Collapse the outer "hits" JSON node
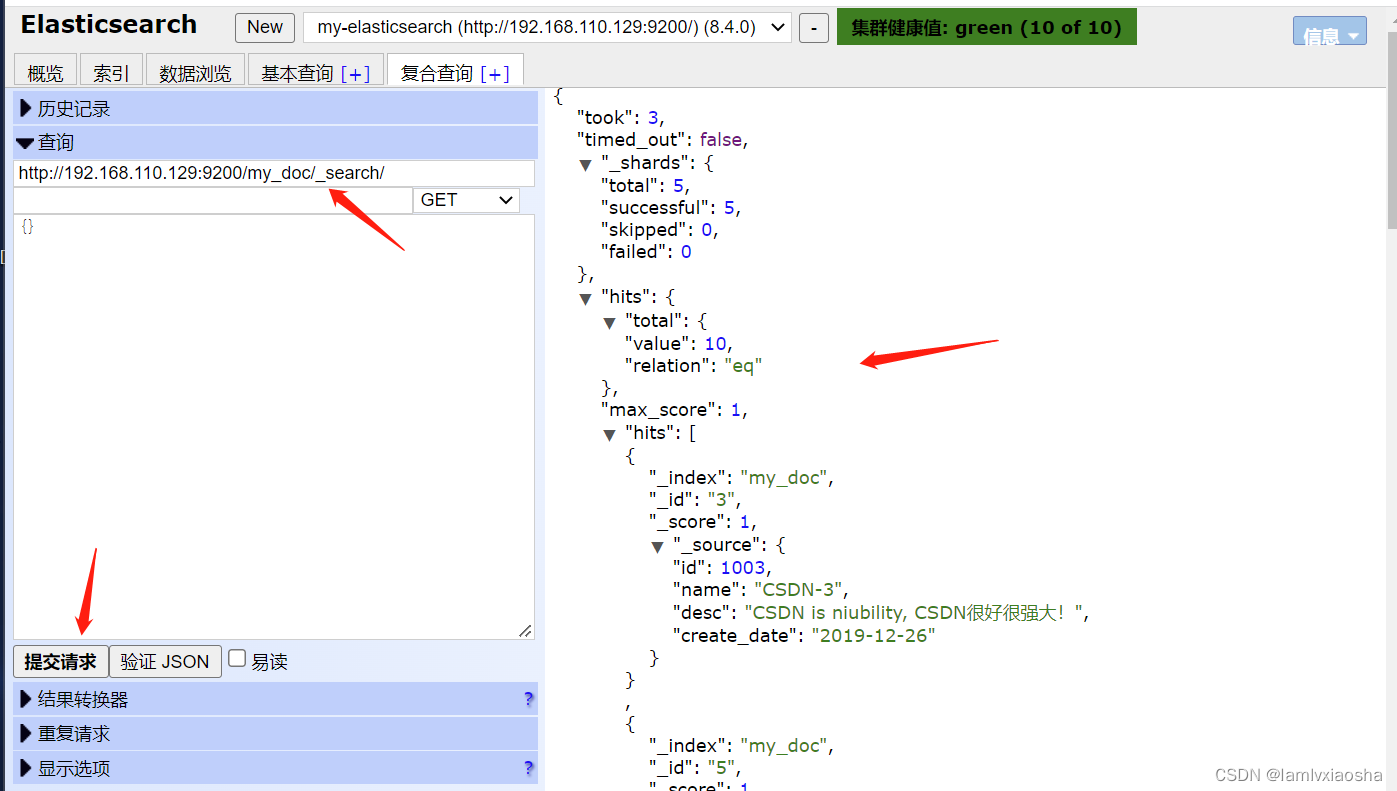Image resolution: width=1397 pixels, height=791 pixels. pyautogui.click(x=586, y=296)
